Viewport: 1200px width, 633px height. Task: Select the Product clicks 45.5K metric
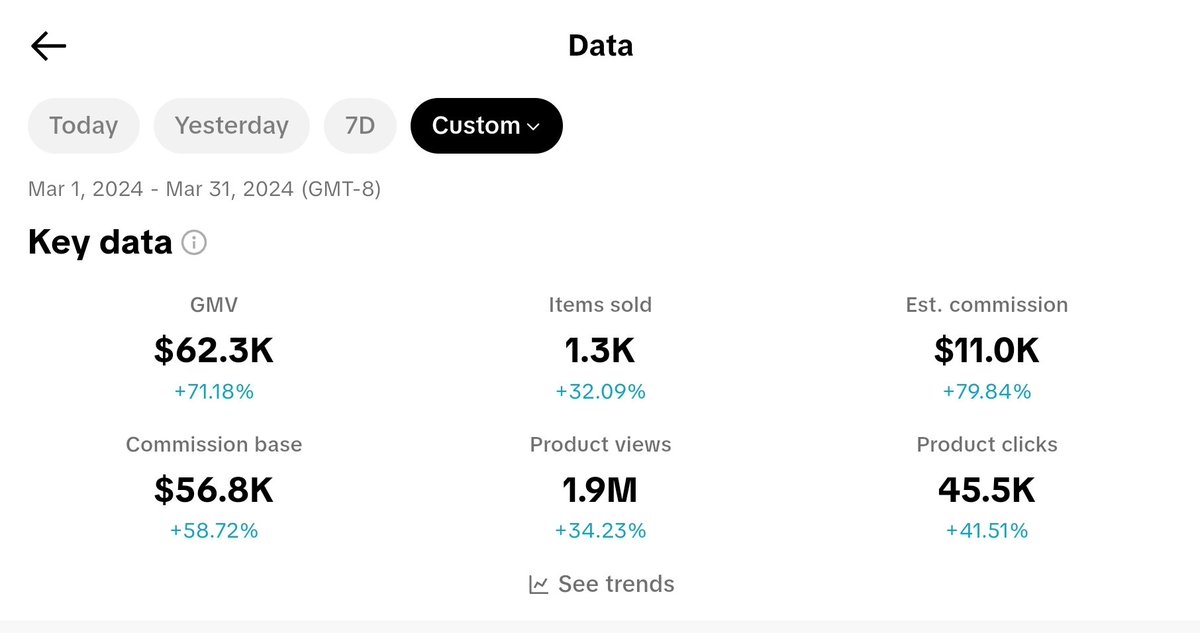click(987, 488)
